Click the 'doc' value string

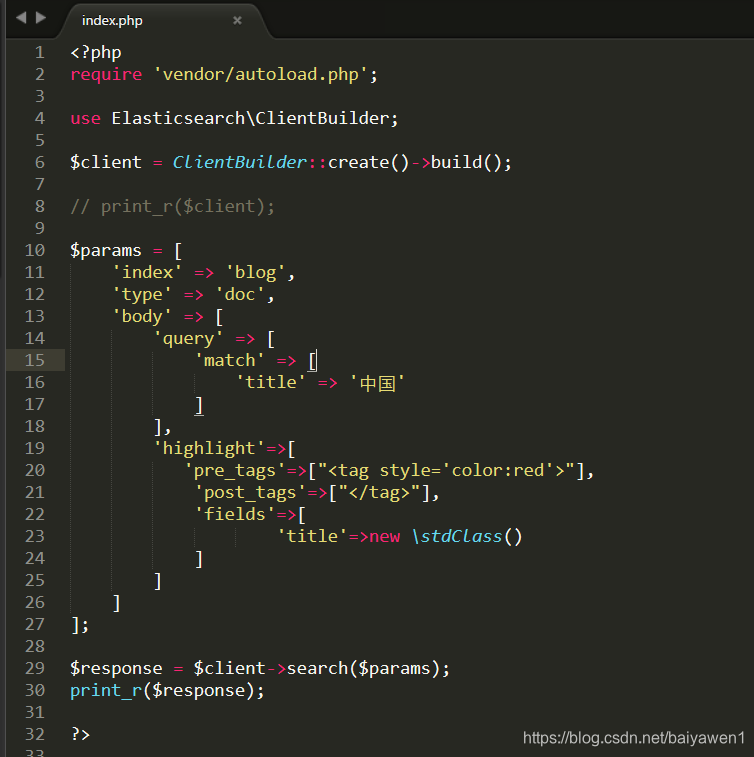pyautogui.click(x=240, y=294)
